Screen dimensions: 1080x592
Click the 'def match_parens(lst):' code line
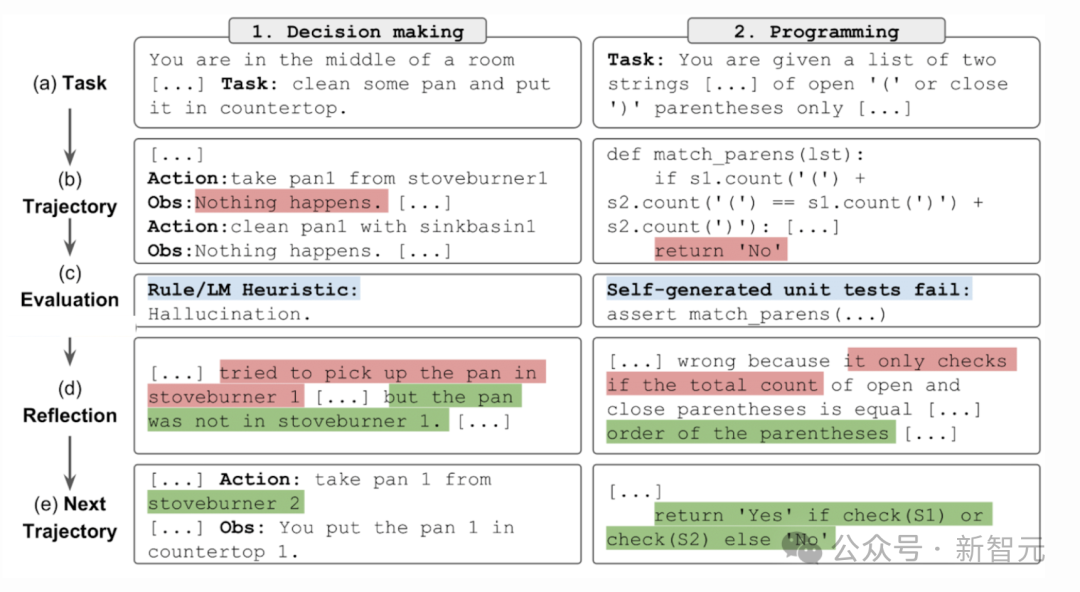pos(735,154)
